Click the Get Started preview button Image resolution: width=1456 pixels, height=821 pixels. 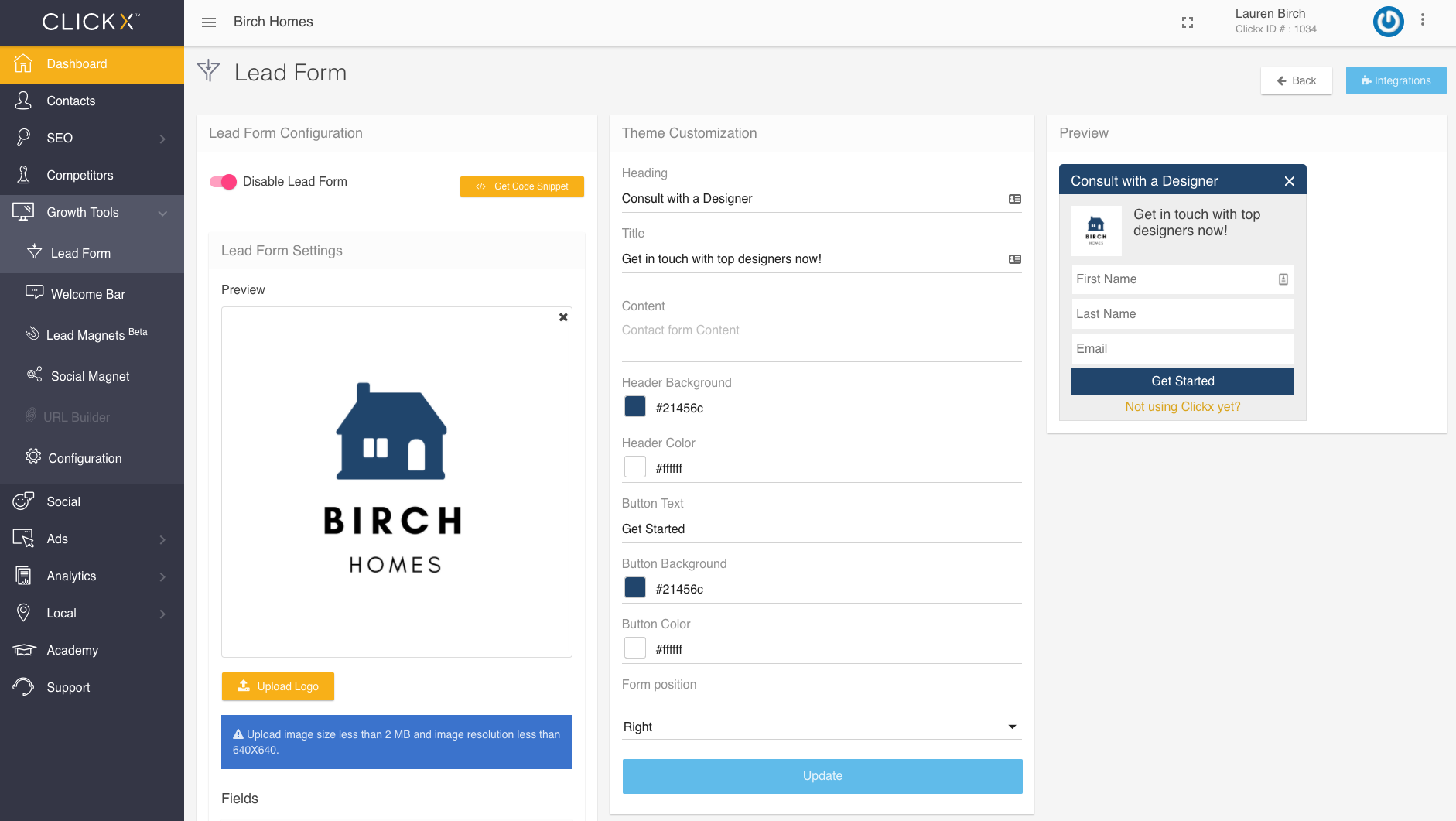[1182, 381]
